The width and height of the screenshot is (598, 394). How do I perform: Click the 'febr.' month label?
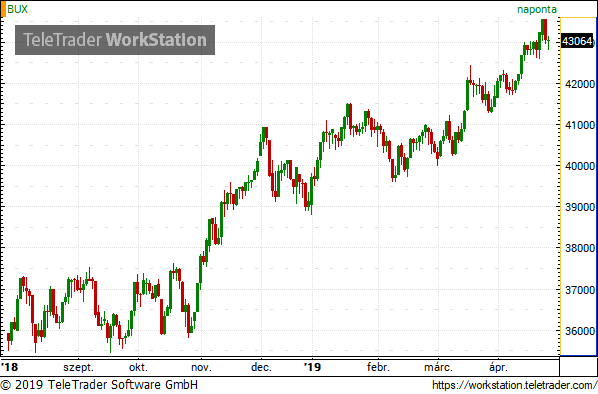point(378,367)
